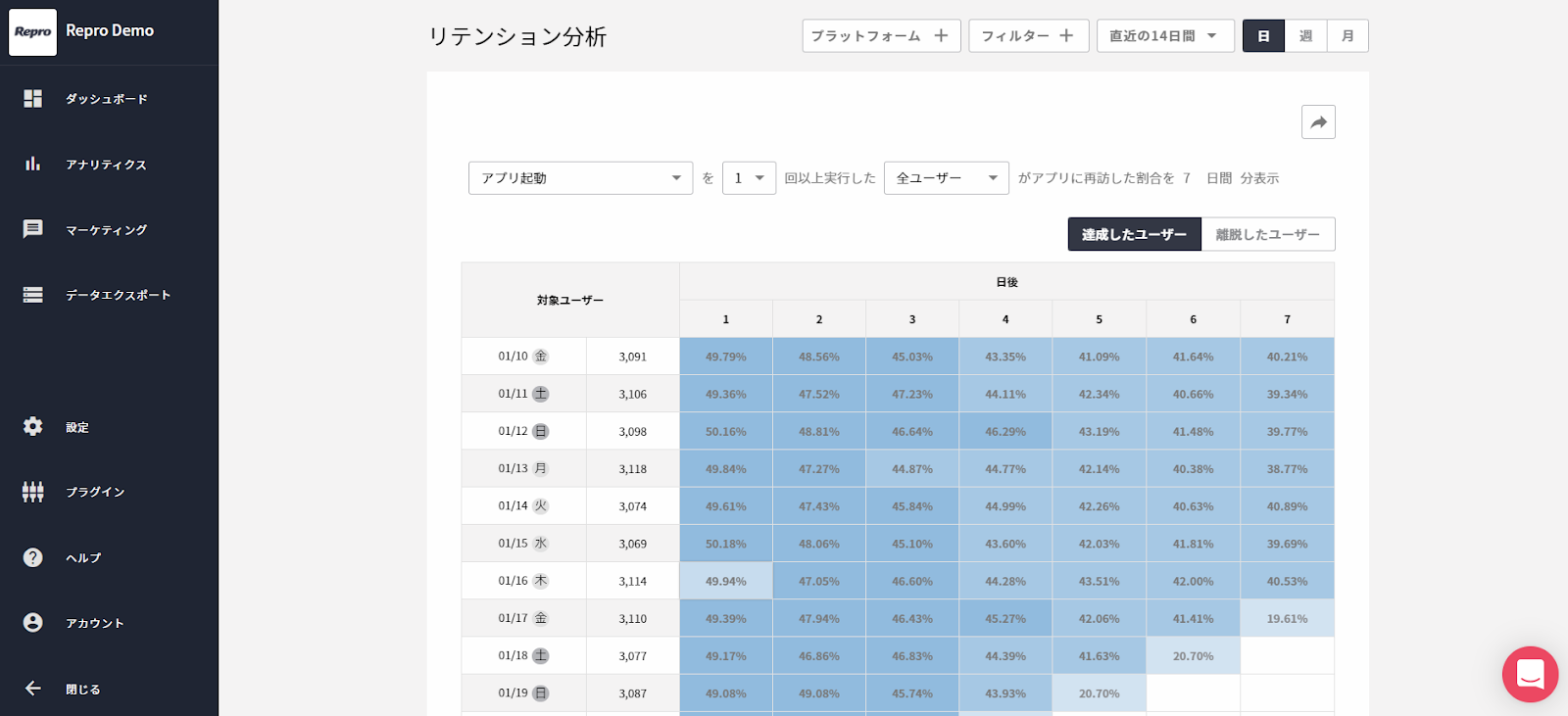
Task: Click the 45.27% cell for 01/17
Action: (1005, 618)
